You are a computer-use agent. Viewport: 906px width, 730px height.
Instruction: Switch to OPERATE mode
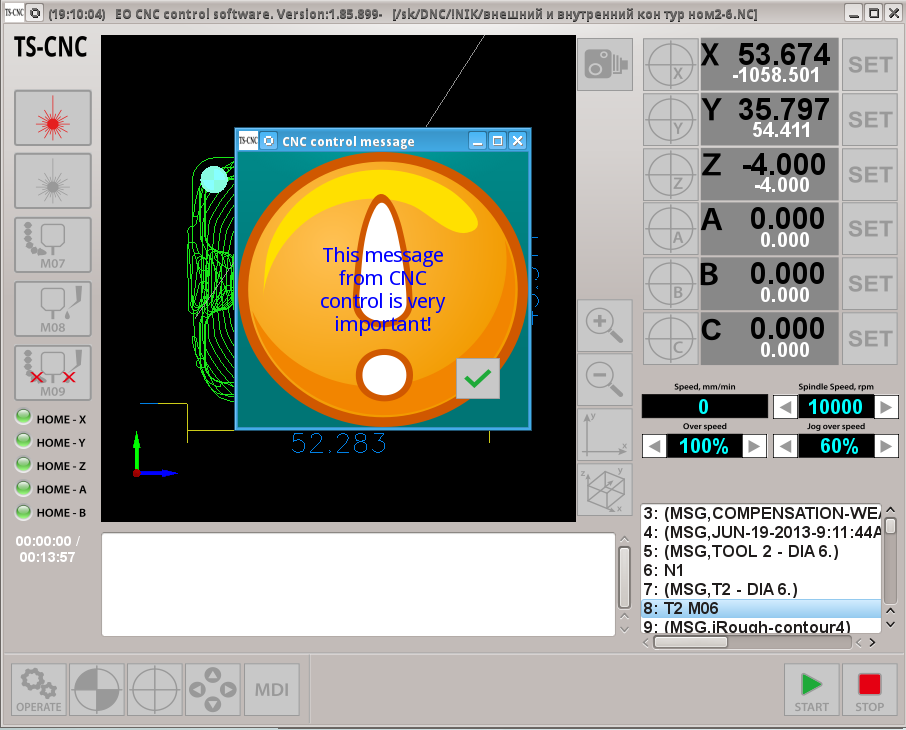[39, 690]
